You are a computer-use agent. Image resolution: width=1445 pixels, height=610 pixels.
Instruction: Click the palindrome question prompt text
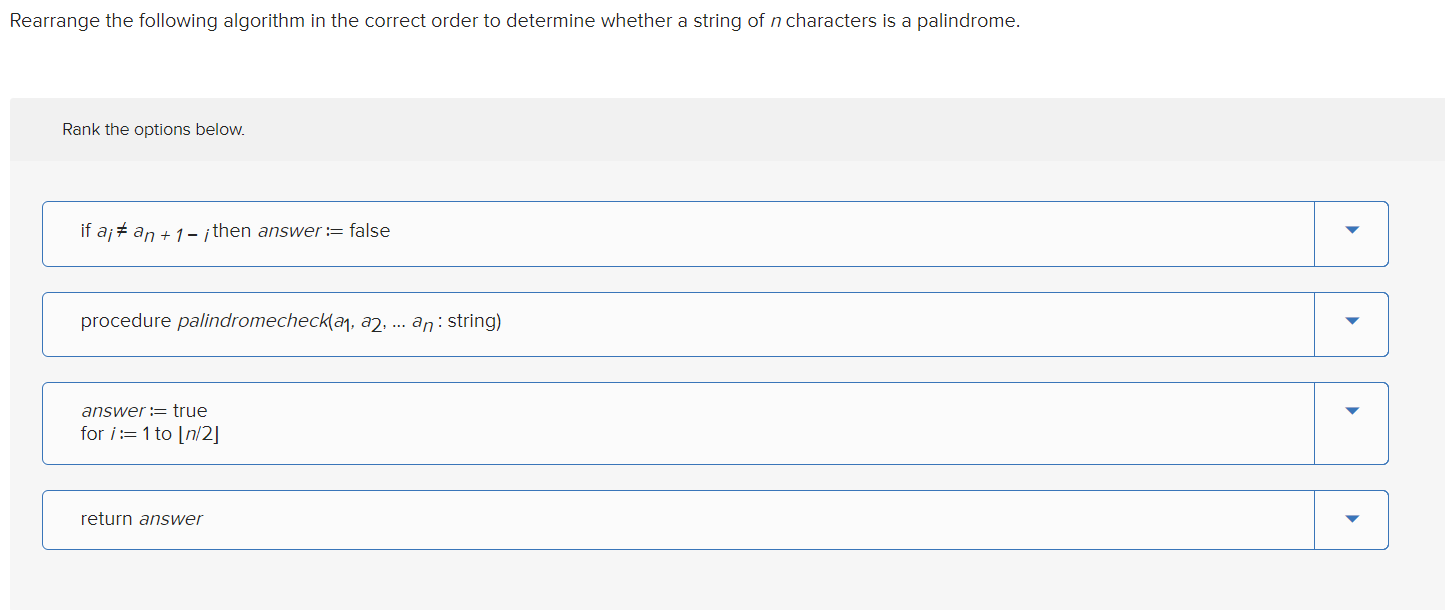coord(515,20)
